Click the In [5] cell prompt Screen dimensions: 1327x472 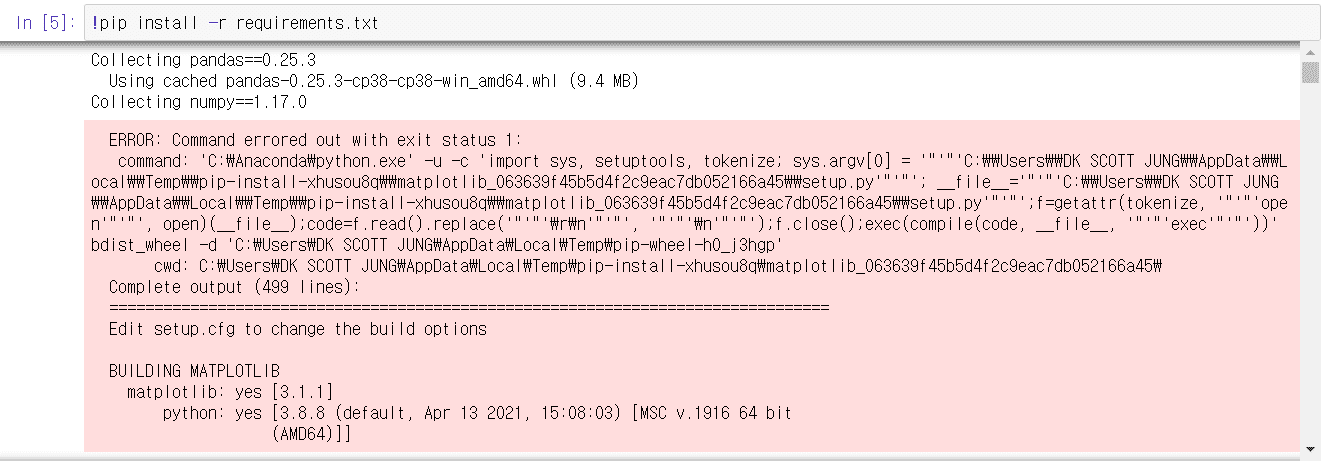pos(45,23)
